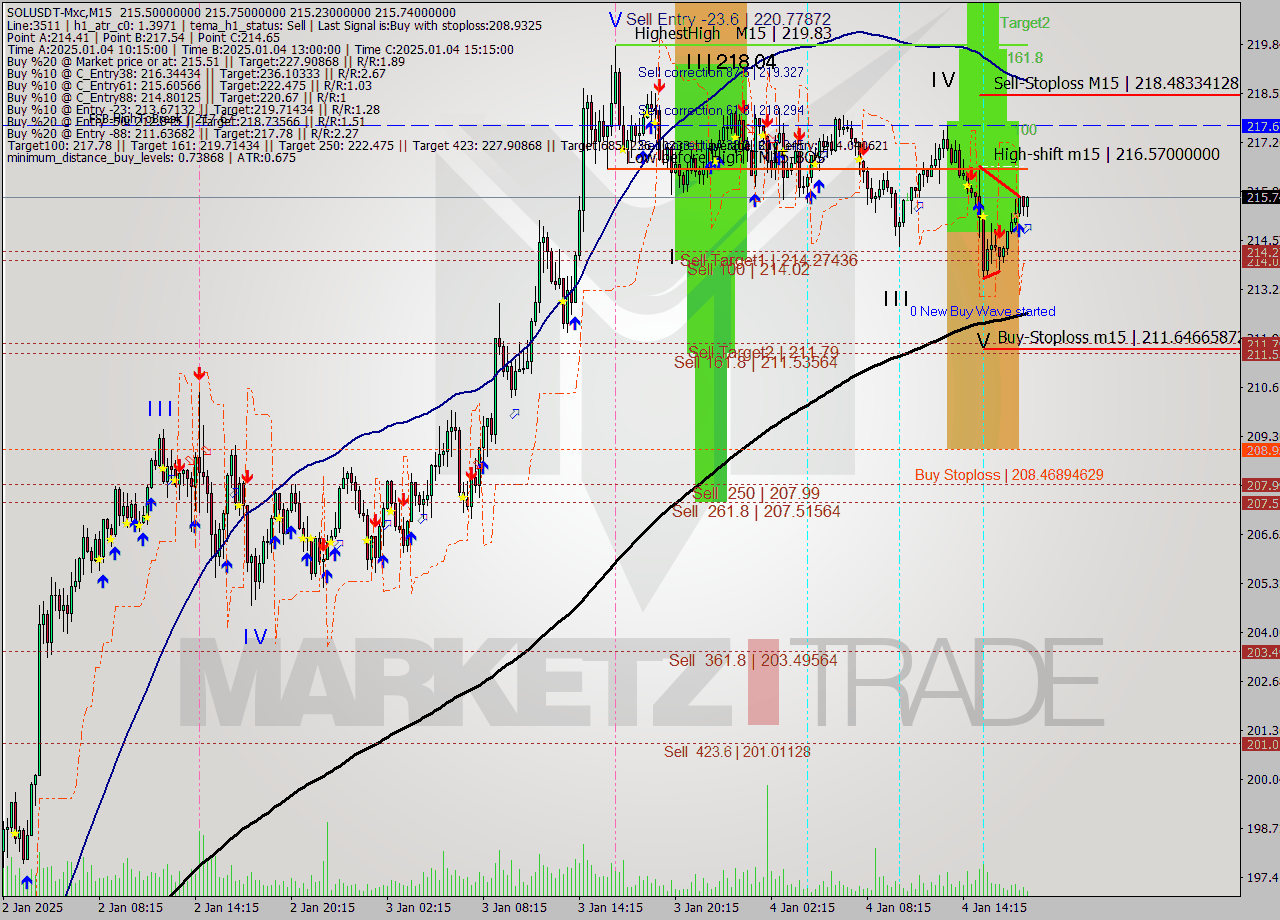Click the black current price tag 215.7

click(x=1260, y=197)
